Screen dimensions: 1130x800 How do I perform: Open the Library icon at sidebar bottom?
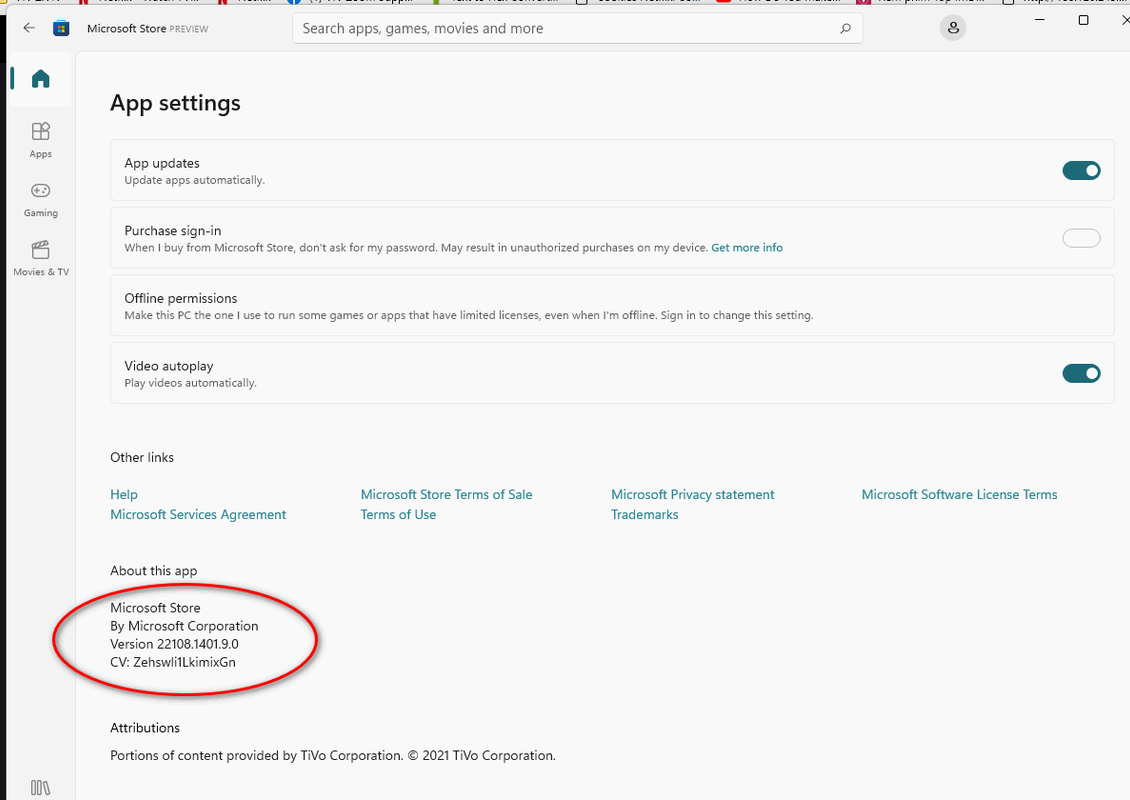(40, 788)
